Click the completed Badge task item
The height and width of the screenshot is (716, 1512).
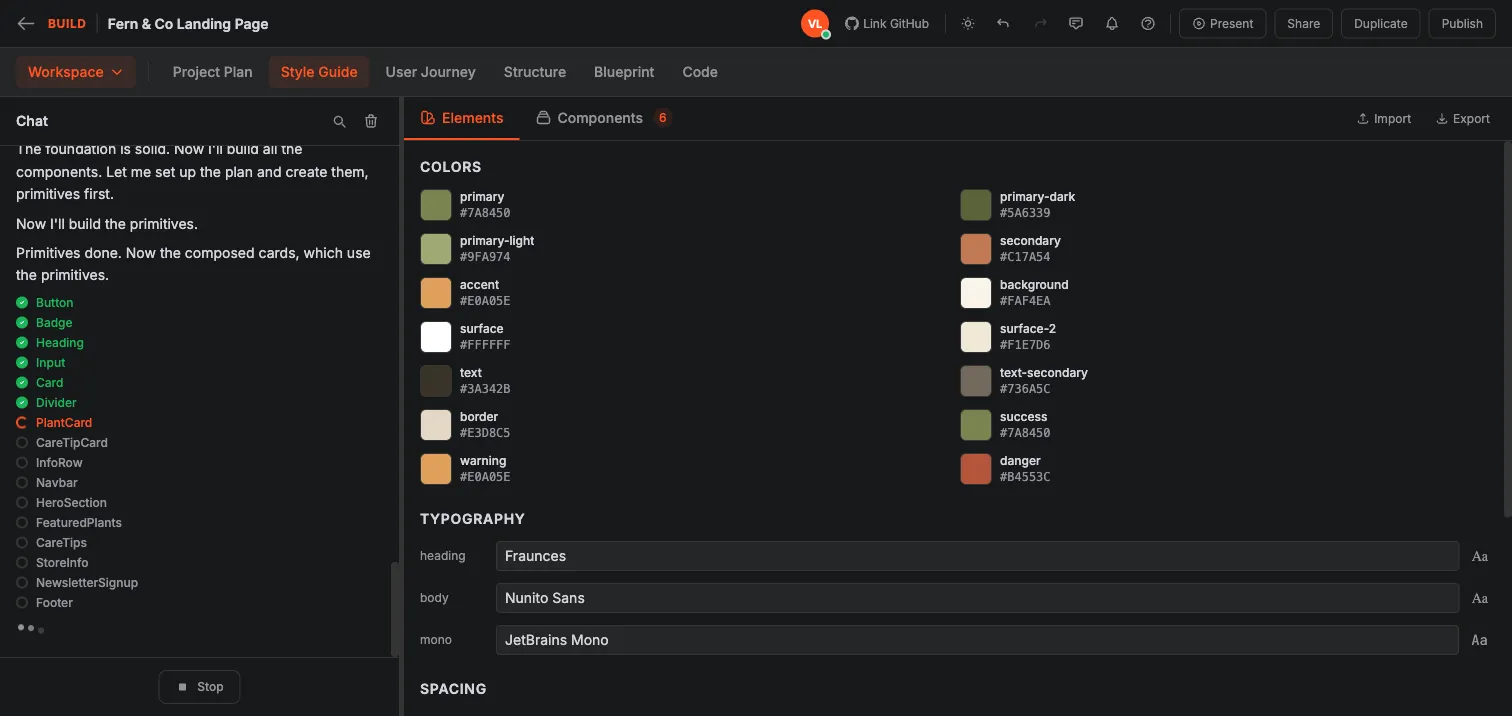pos(54,323)
